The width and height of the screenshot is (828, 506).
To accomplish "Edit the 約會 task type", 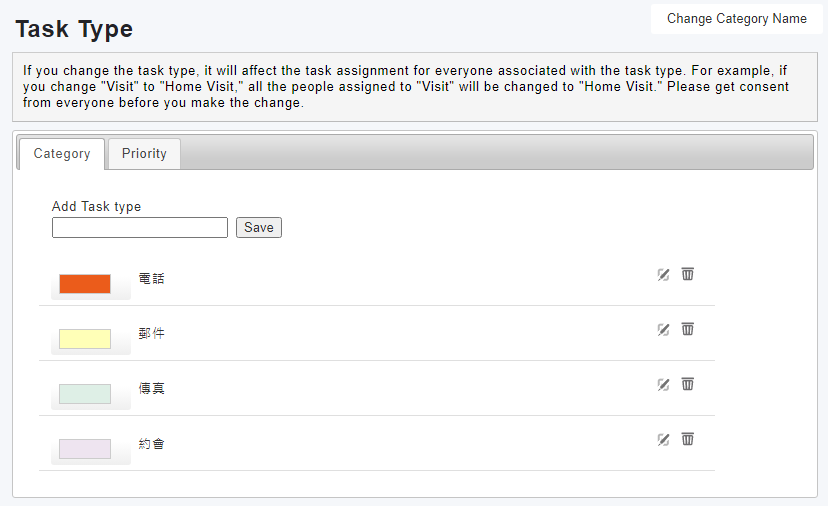I will click(x=663, y=439).
